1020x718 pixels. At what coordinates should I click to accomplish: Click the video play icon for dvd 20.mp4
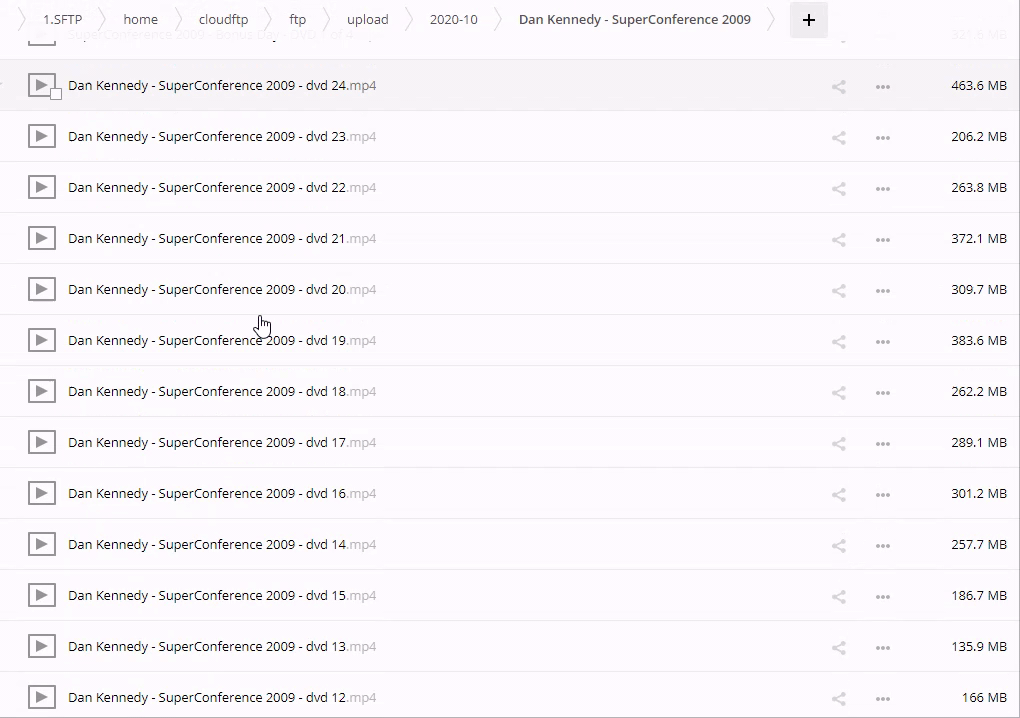coord(41,289)
